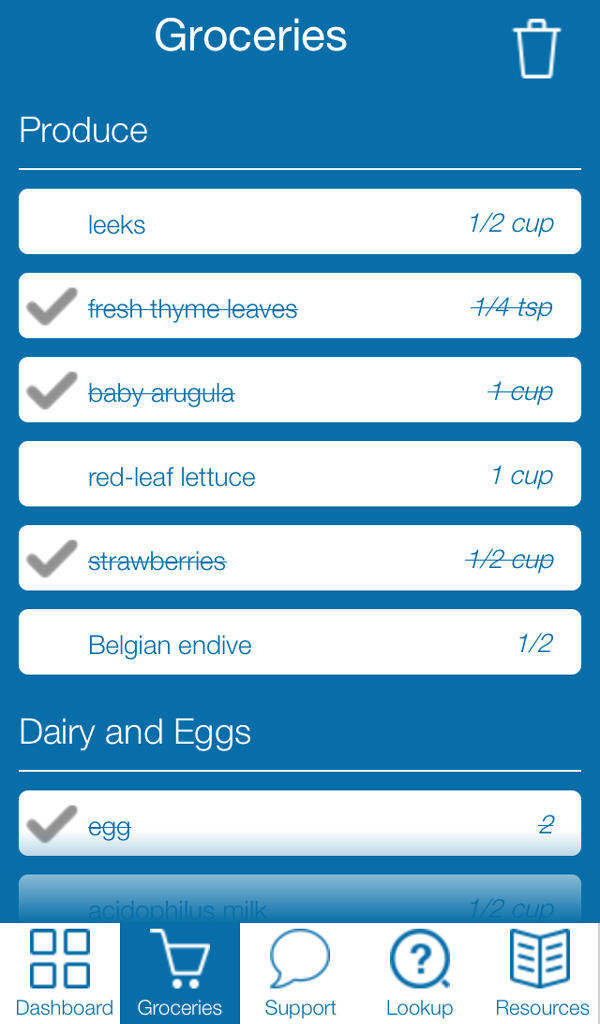This screenshot has height=1024, width=600.
Task: Uncheck the baby arugula checkmark
Action: pos(51,390)
